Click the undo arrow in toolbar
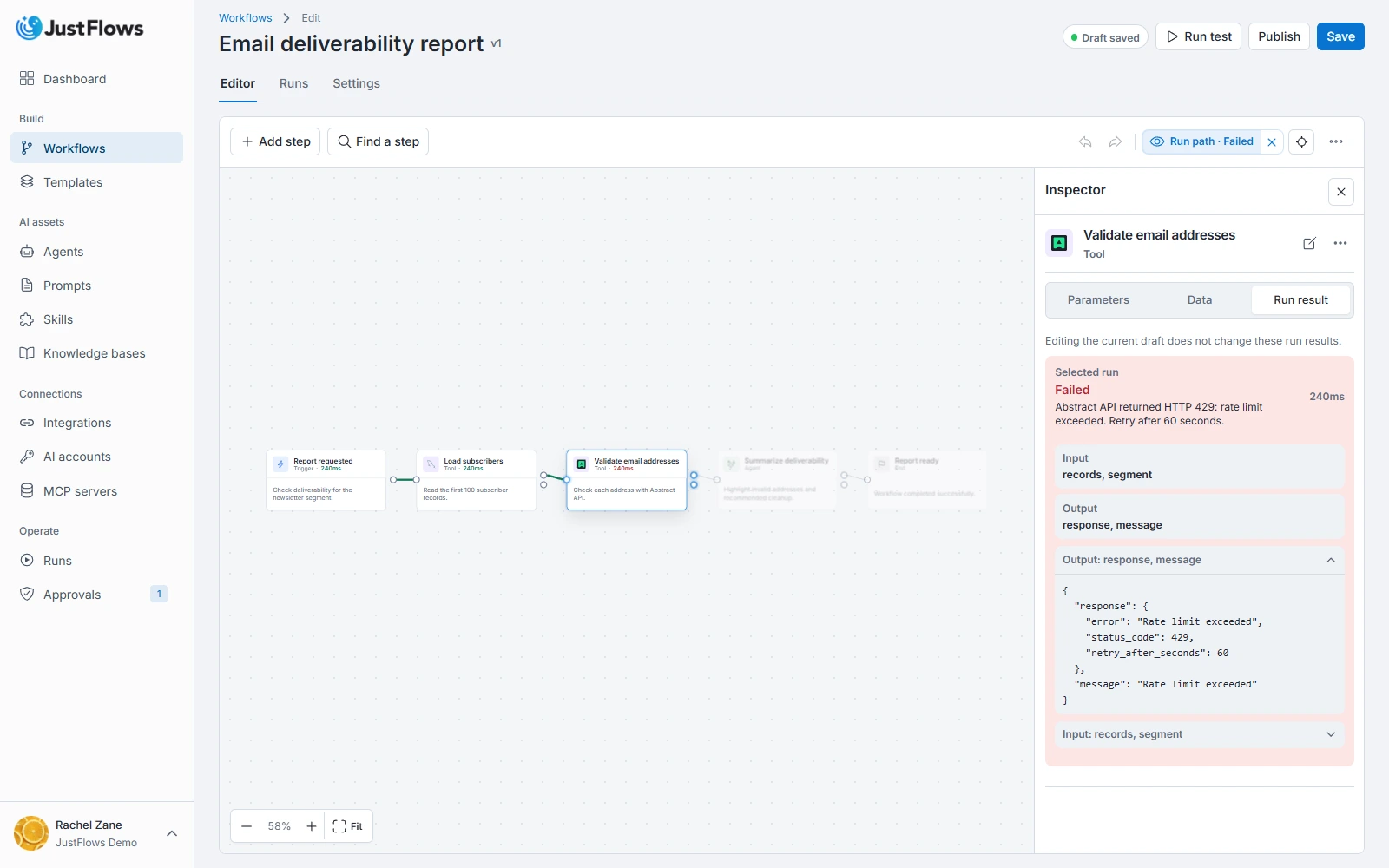The image size is (1389, 868). 1085,141
